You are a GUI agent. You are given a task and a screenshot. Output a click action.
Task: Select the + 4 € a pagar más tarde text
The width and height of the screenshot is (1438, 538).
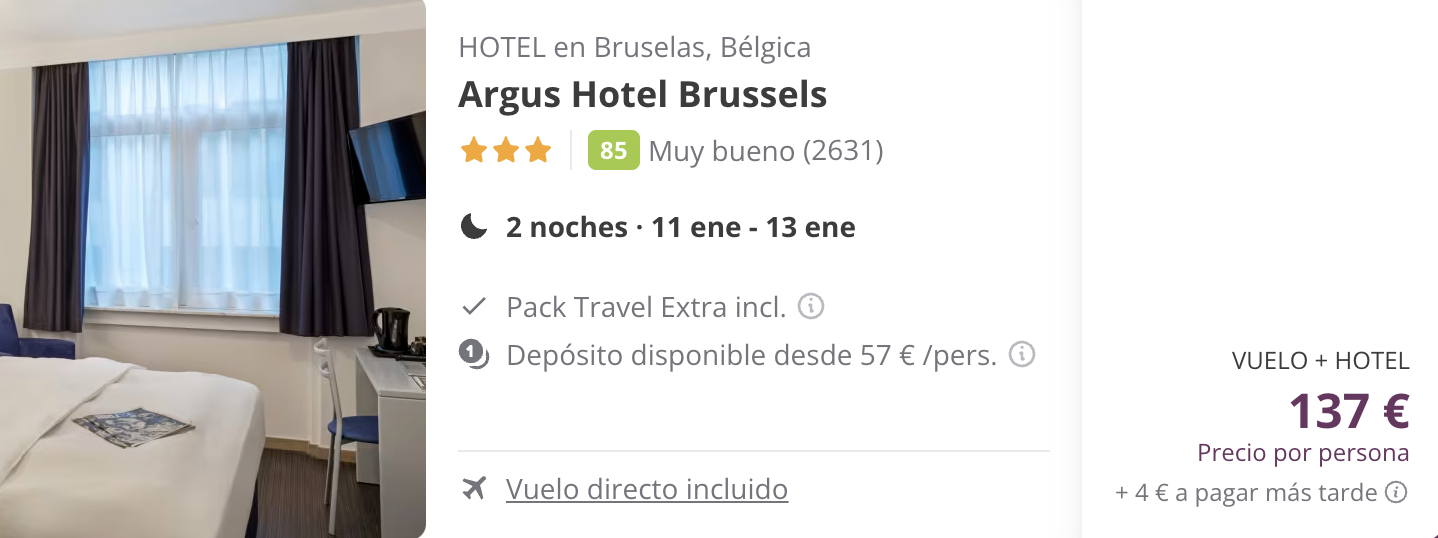pyautogui.click(x=1247, y=493)
